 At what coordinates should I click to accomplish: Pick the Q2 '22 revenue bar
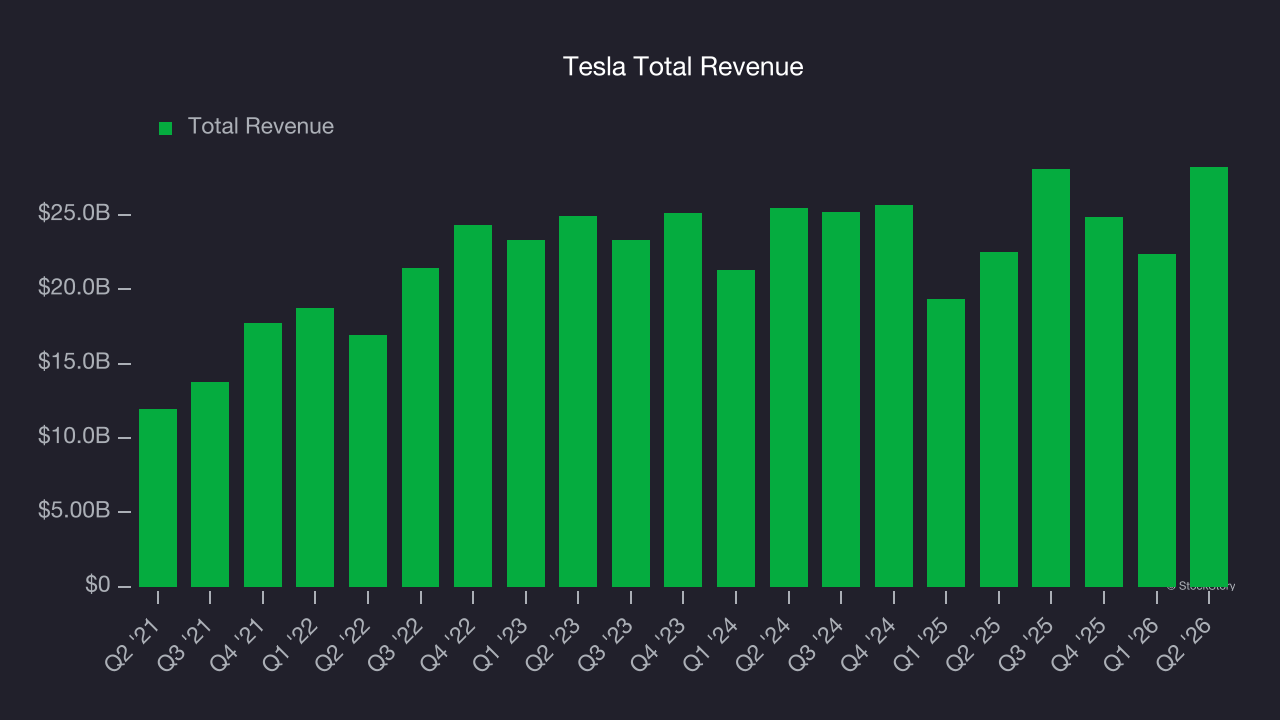pos(368,461)
